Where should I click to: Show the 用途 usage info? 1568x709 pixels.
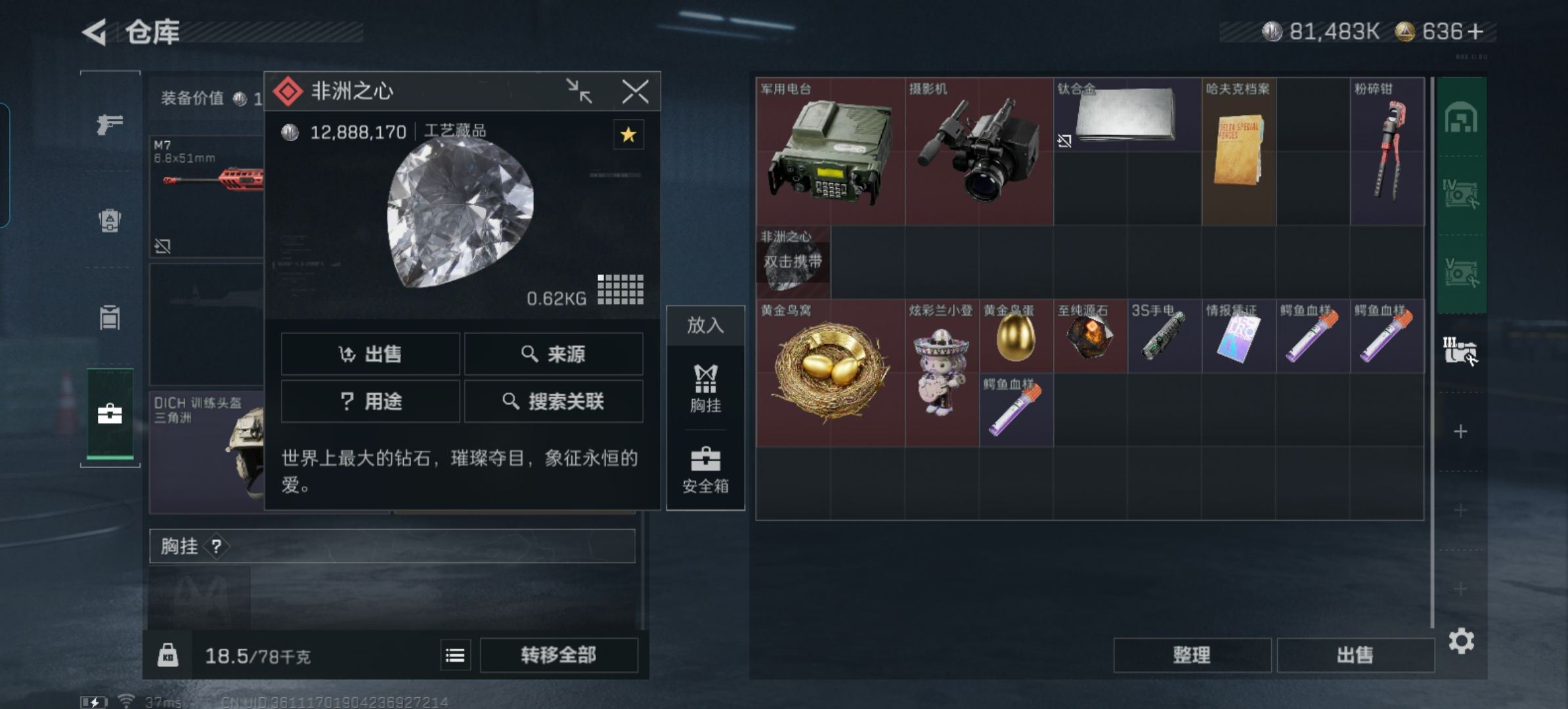[370, 401]
